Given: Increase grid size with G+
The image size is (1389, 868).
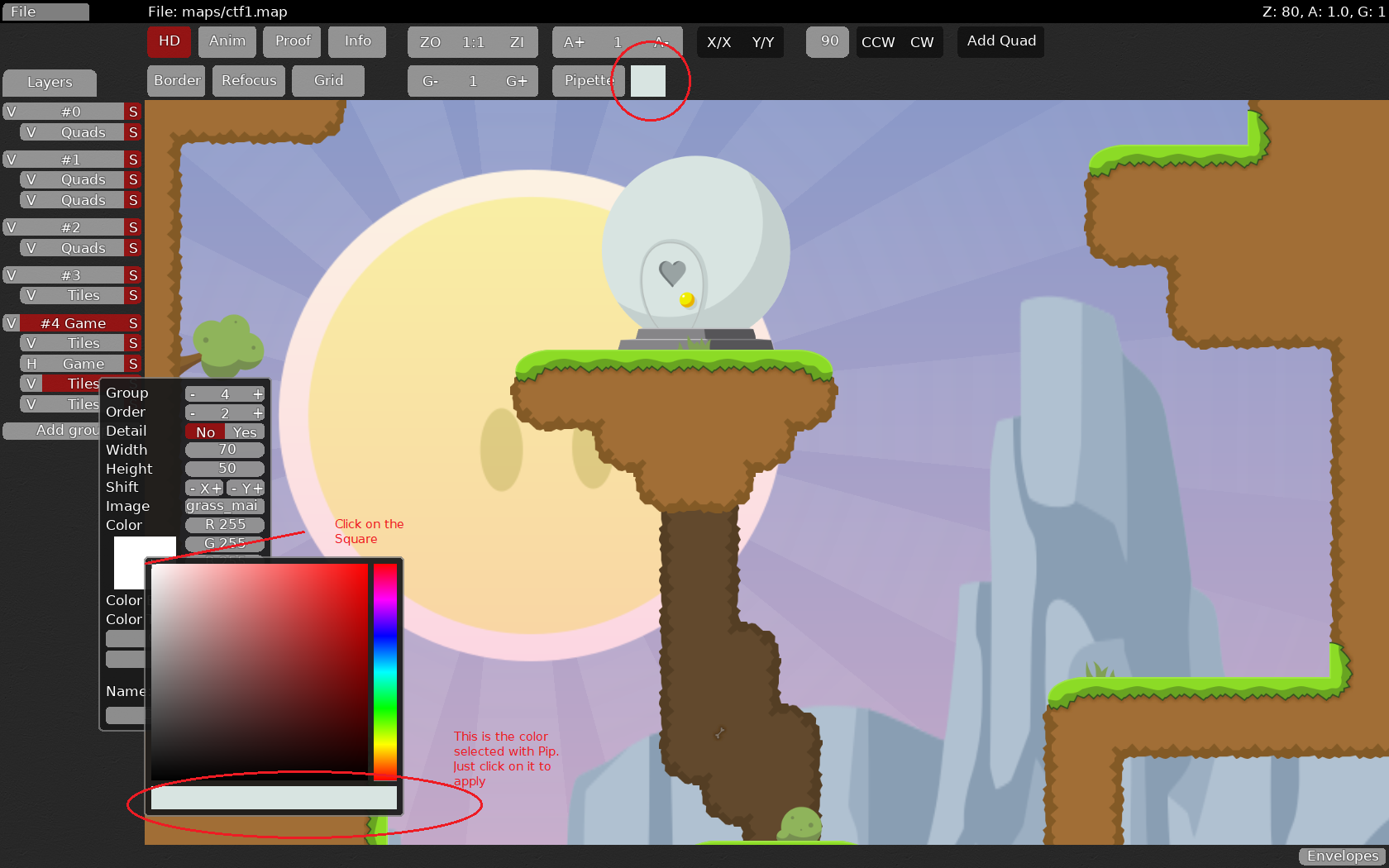Looking at the screenshot, I should 517,81.
